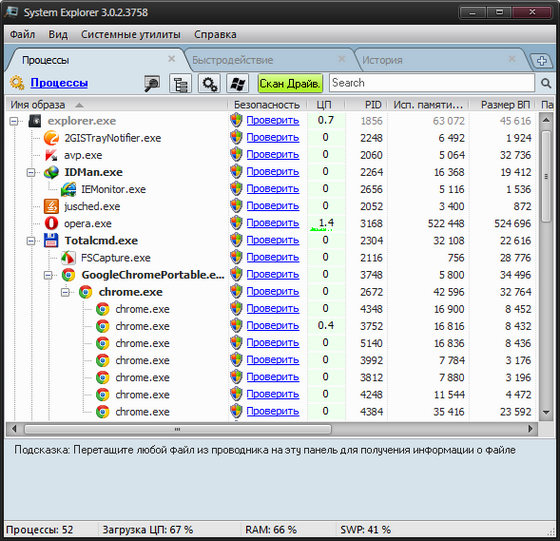Click the shield icon in the avp.exe row
The height and width of the screenshot is (541, 560).
236,154
